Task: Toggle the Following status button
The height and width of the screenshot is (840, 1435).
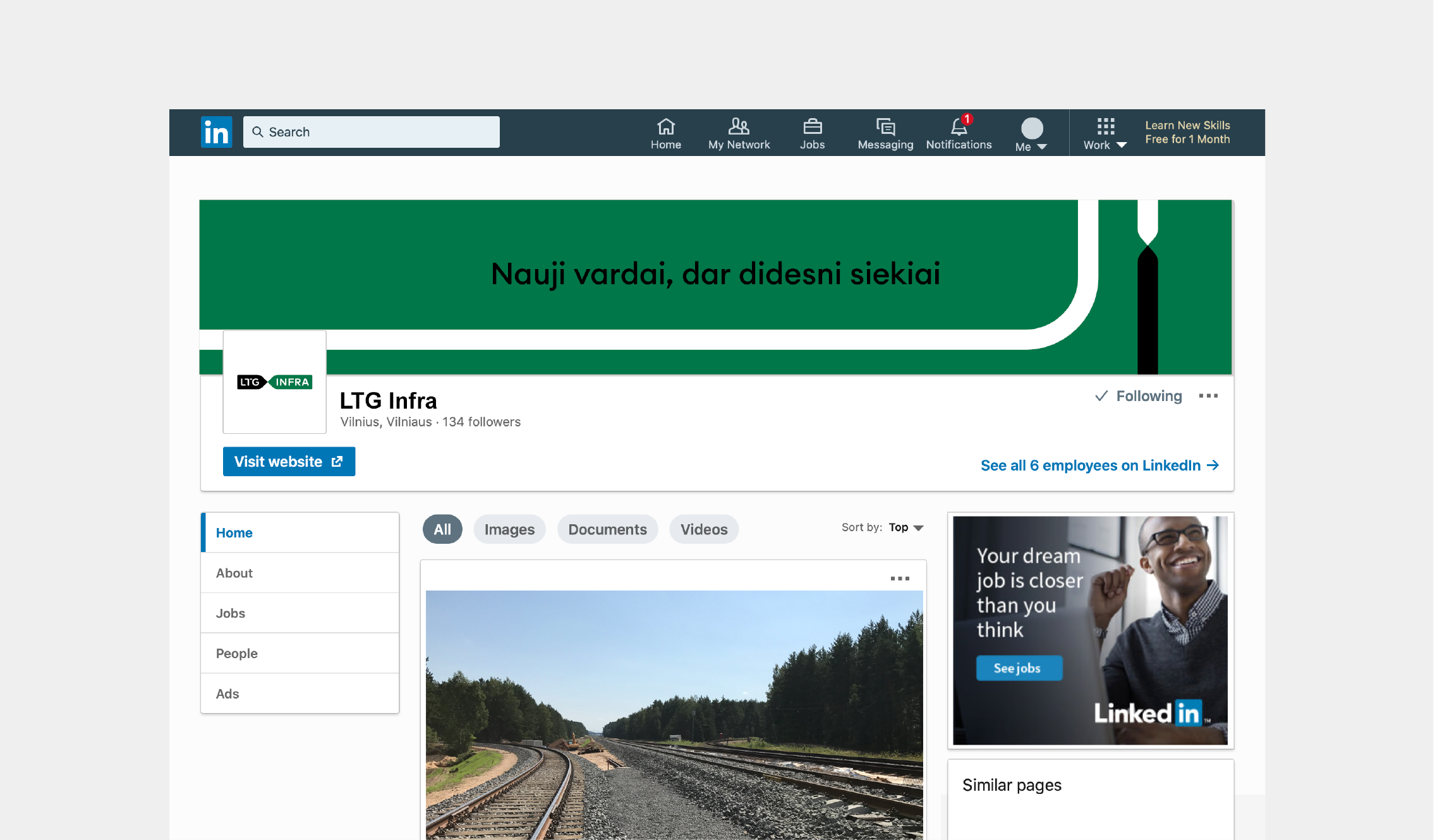Action: 1138,396
